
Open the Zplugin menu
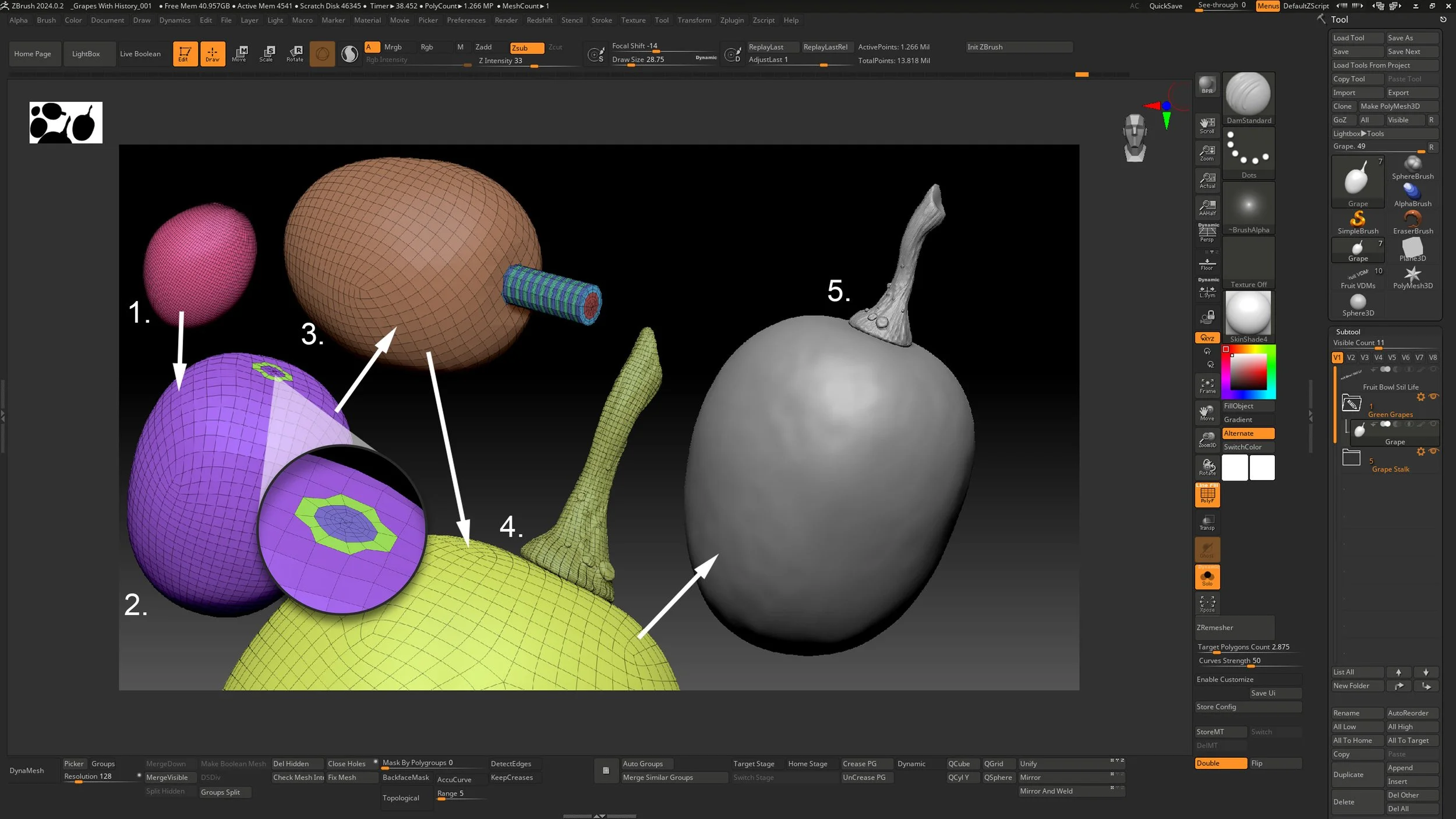(731, 20)
